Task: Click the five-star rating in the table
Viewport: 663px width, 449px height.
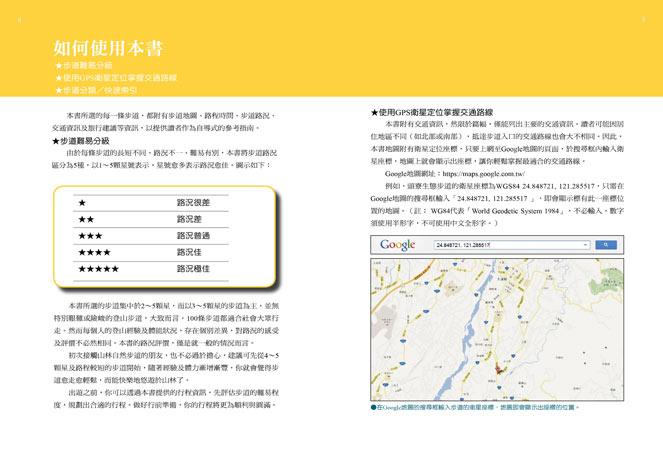Action: 99,269
